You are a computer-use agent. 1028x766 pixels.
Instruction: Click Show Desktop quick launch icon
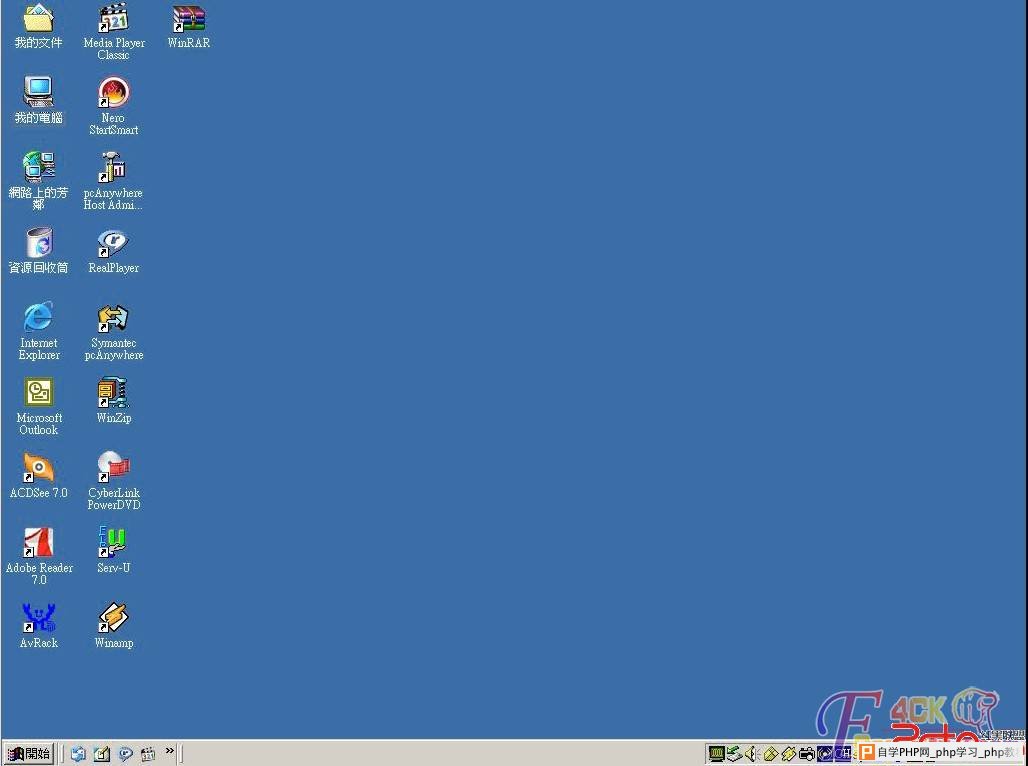[x=78, y=754]
